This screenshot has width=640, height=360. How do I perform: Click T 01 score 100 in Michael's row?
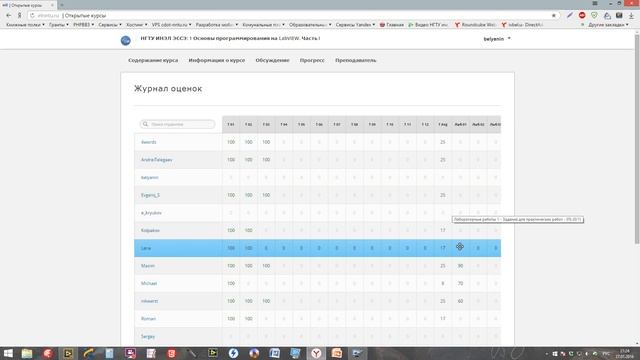(x=231, y=283)
